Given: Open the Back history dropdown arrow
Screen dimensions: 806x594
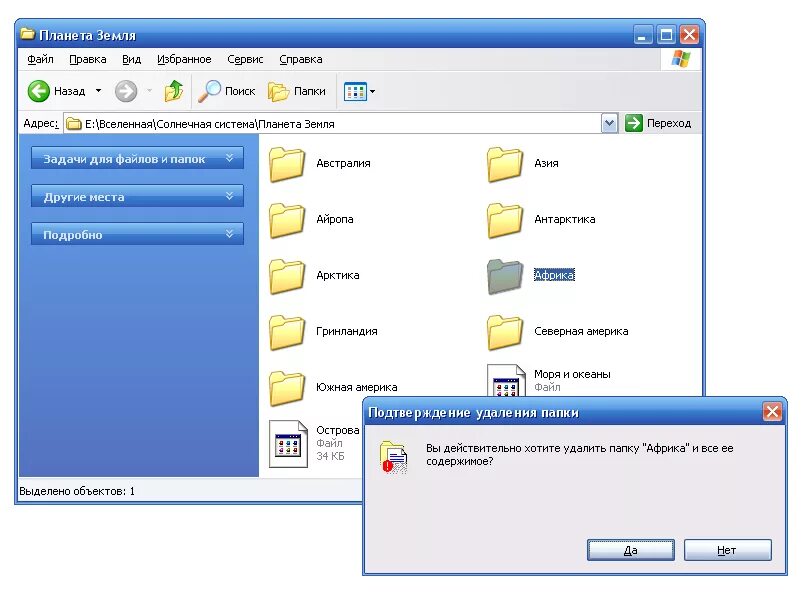Looking at the screenshot, I should click(x=98, y=91).
